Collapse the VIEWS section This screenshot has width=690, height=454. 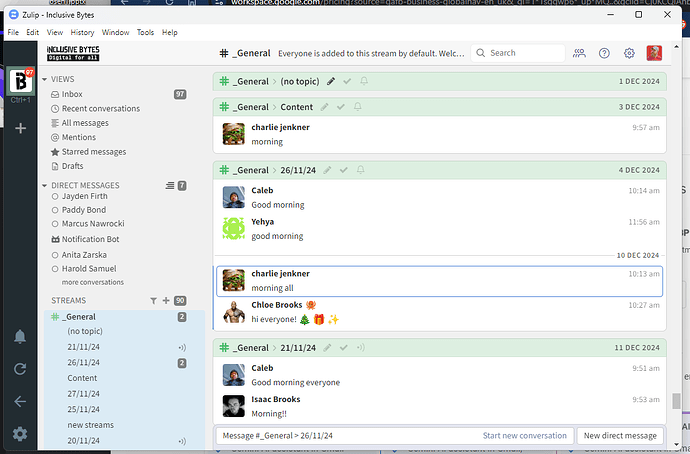tap(44, 80)
